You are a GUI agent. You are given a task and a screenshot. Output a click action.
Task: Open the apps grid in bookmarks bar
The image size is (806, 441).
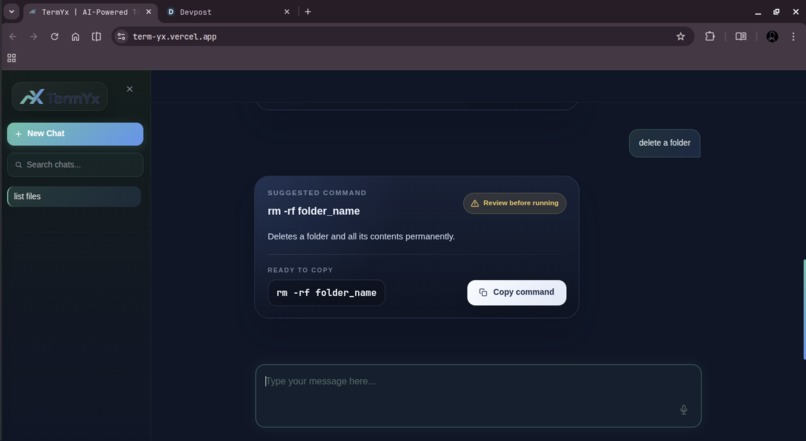click(12, 58)
